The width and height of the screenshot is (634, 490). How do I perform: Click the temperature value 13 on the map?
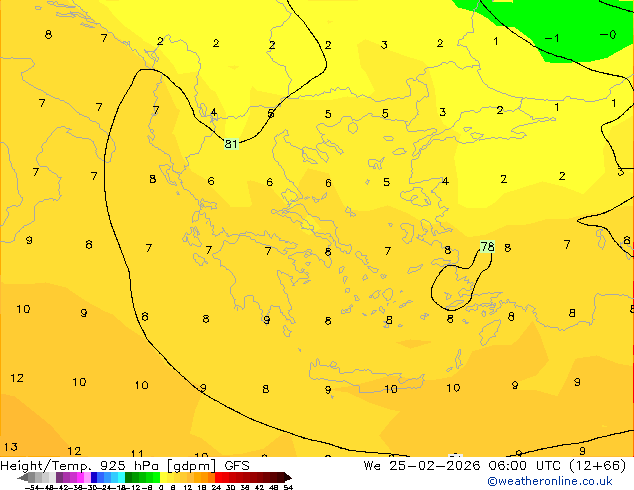(11, 447)
